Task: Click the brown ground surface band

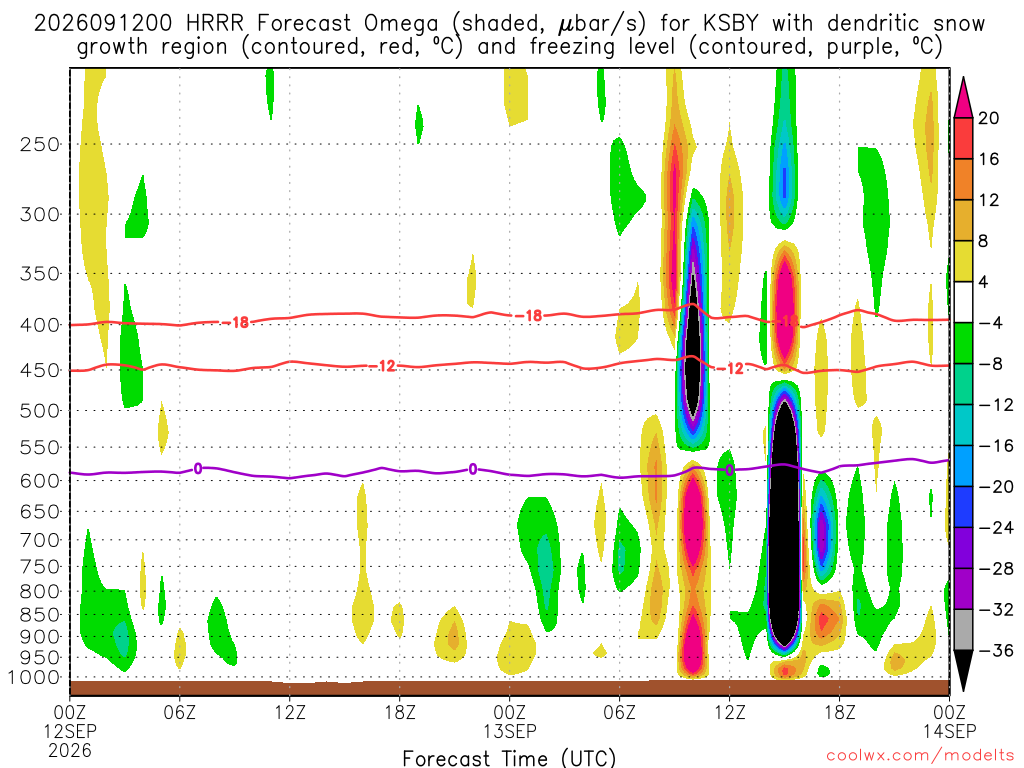Action: [509, 688]
